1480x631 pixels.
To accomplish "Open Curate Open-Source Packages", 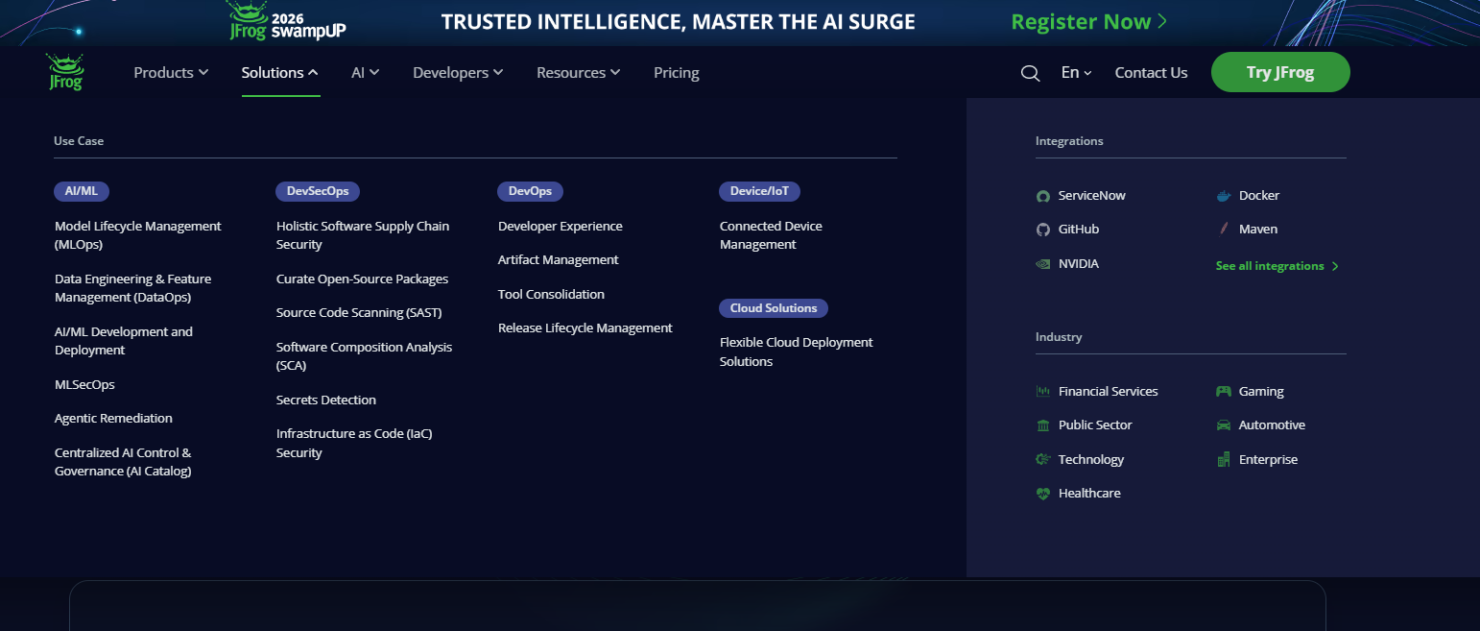I will [x=362, y=279].
